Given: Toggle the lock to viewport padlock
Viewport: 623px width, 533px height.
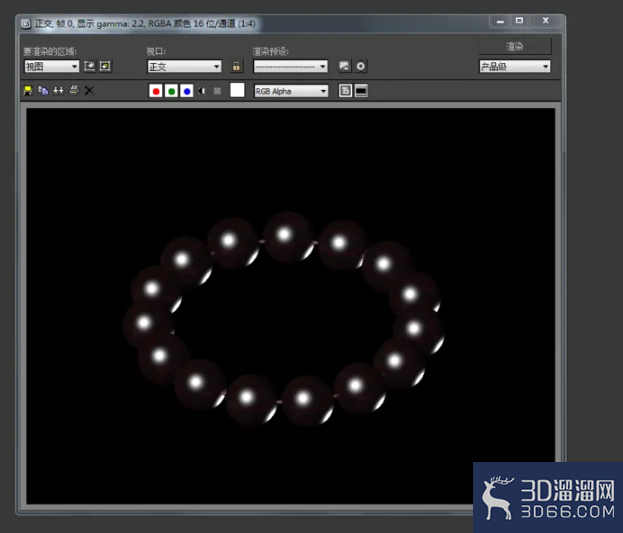Looking at the screenshot, I should [236, 66].
